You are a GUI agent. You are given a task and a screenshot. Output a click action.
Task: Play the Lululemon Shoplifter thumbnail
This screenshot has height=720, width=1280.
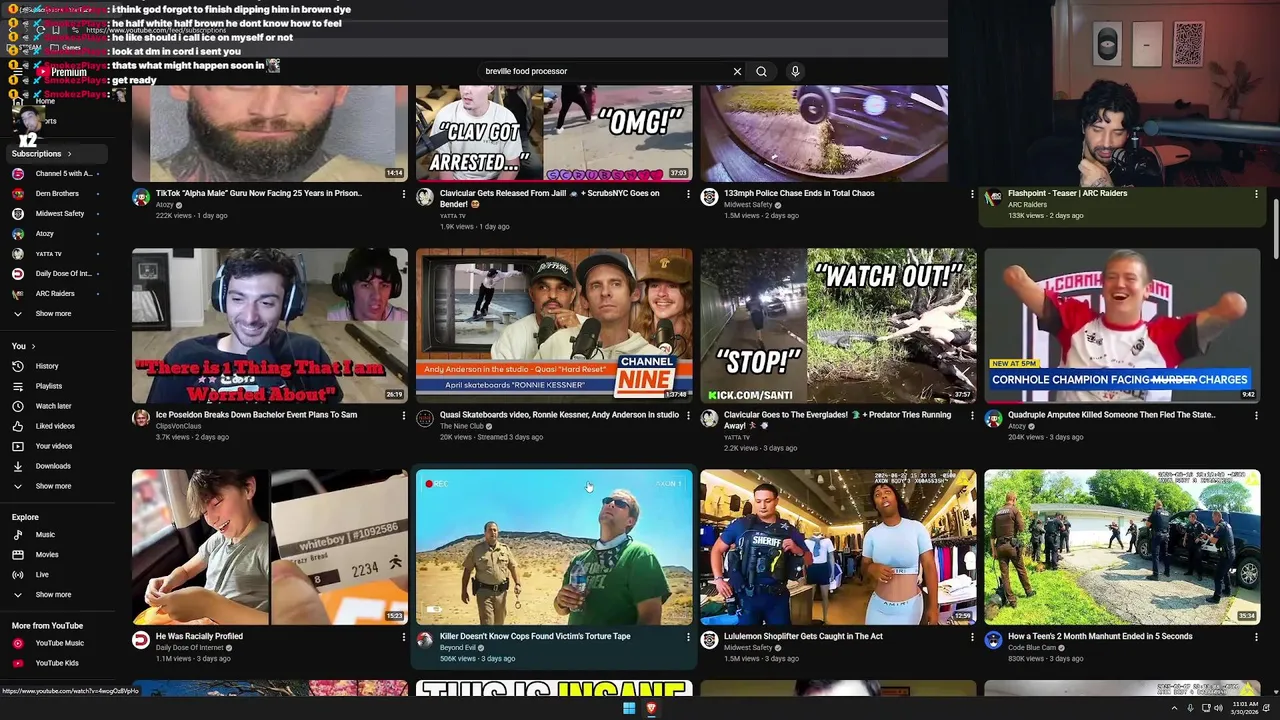[x=838, y=547]
